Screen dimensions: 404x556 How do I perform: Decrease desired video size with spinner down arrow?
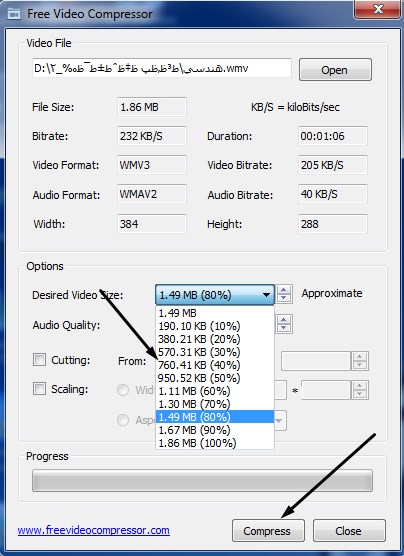tap(283, 298)
